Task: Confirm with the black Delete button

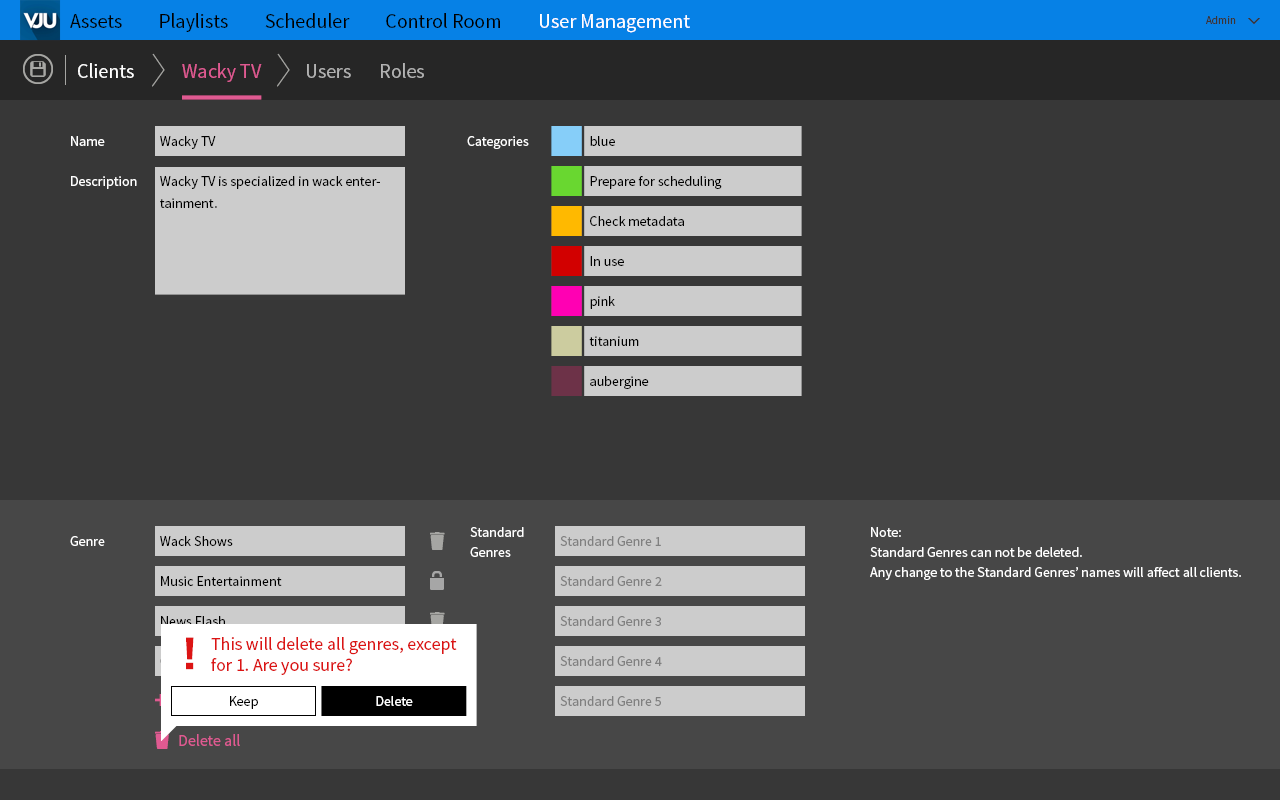Action: [x=394, y=701]
